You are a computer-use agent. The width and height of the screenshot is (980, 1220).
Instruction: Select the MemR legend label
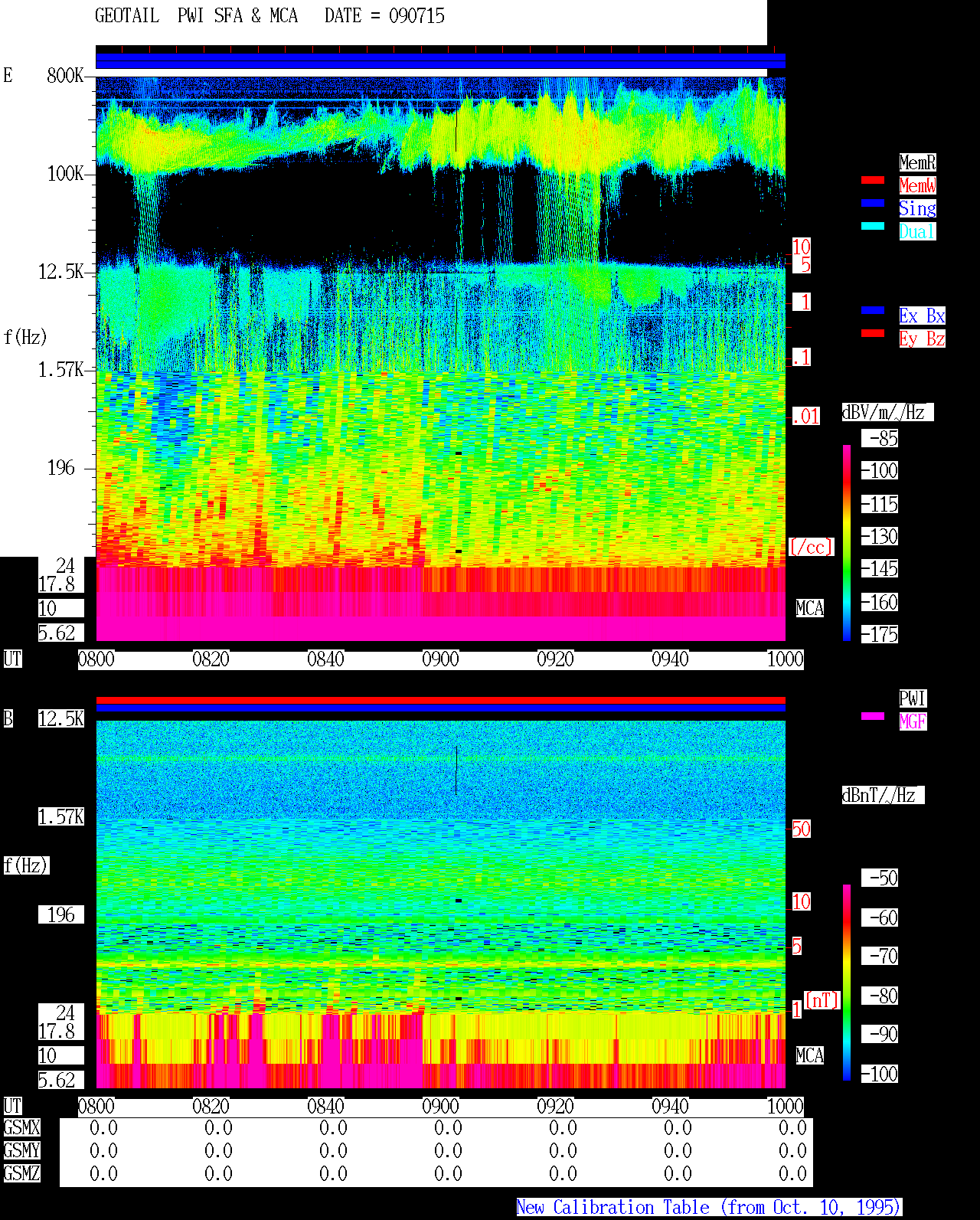[917, 162]
